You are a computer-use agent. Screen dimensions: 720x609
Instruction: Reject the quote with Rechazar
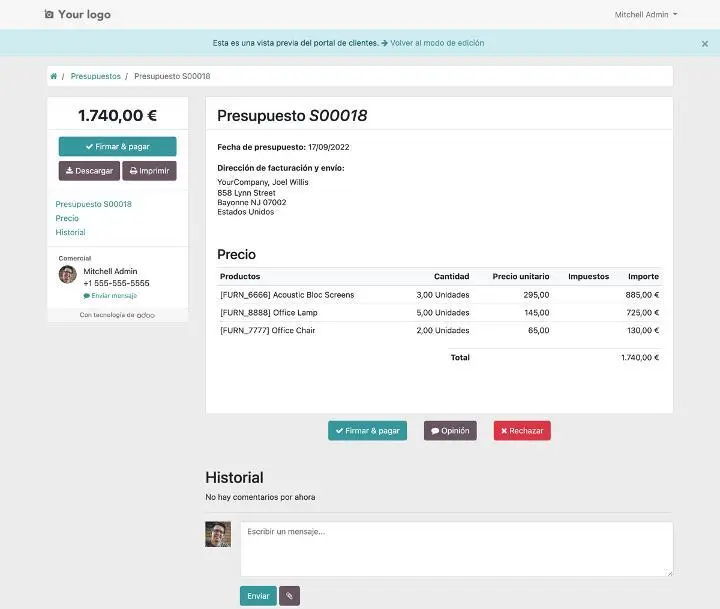coord(522,431)
